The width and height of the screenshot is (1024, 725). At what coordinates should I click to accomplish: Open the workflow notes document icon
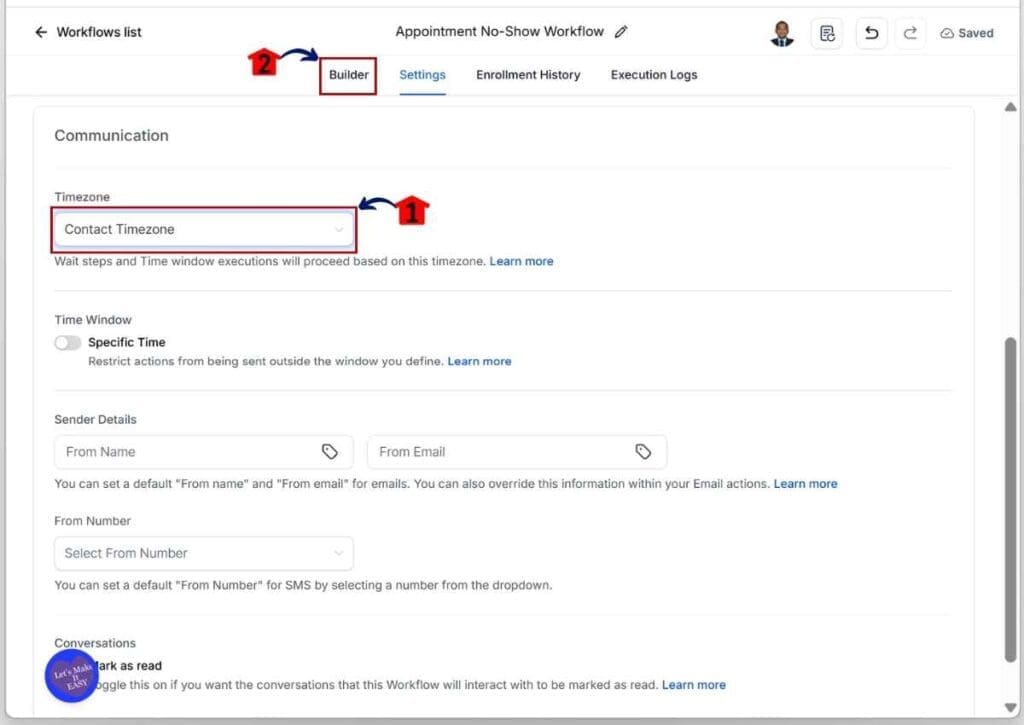click(x=827, y=33)
